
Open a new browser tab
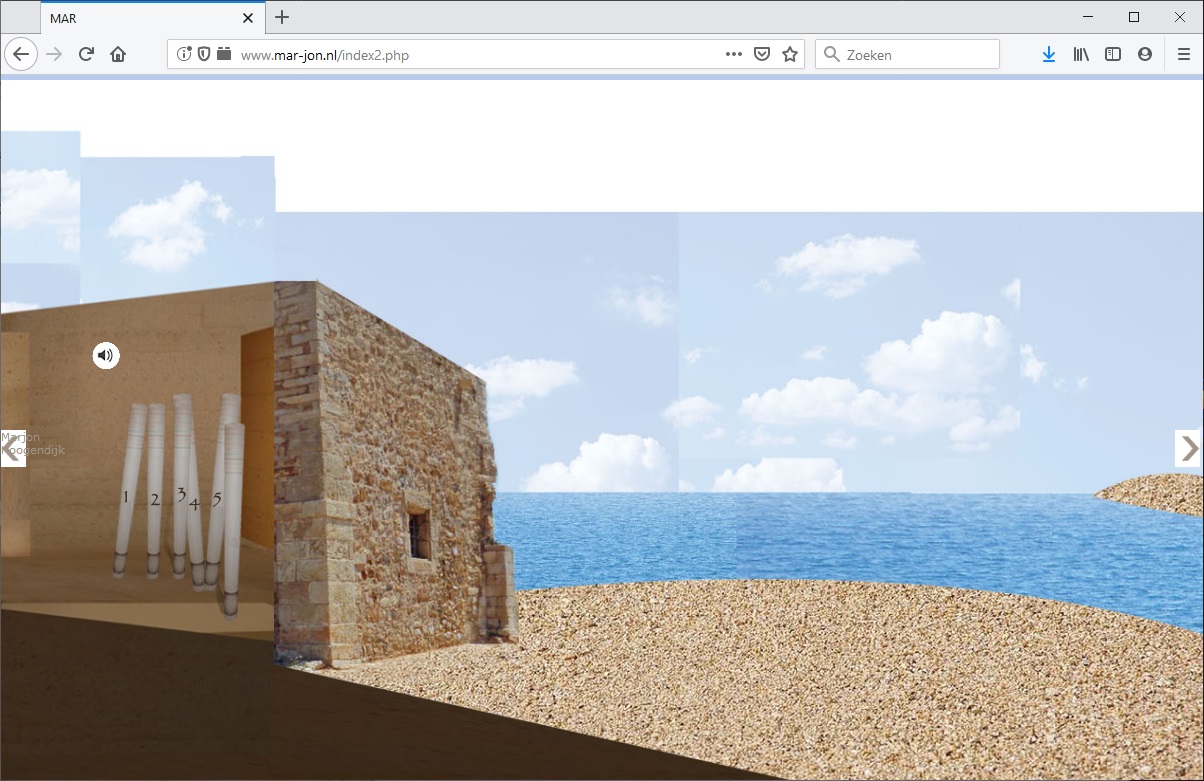[282, 17]
